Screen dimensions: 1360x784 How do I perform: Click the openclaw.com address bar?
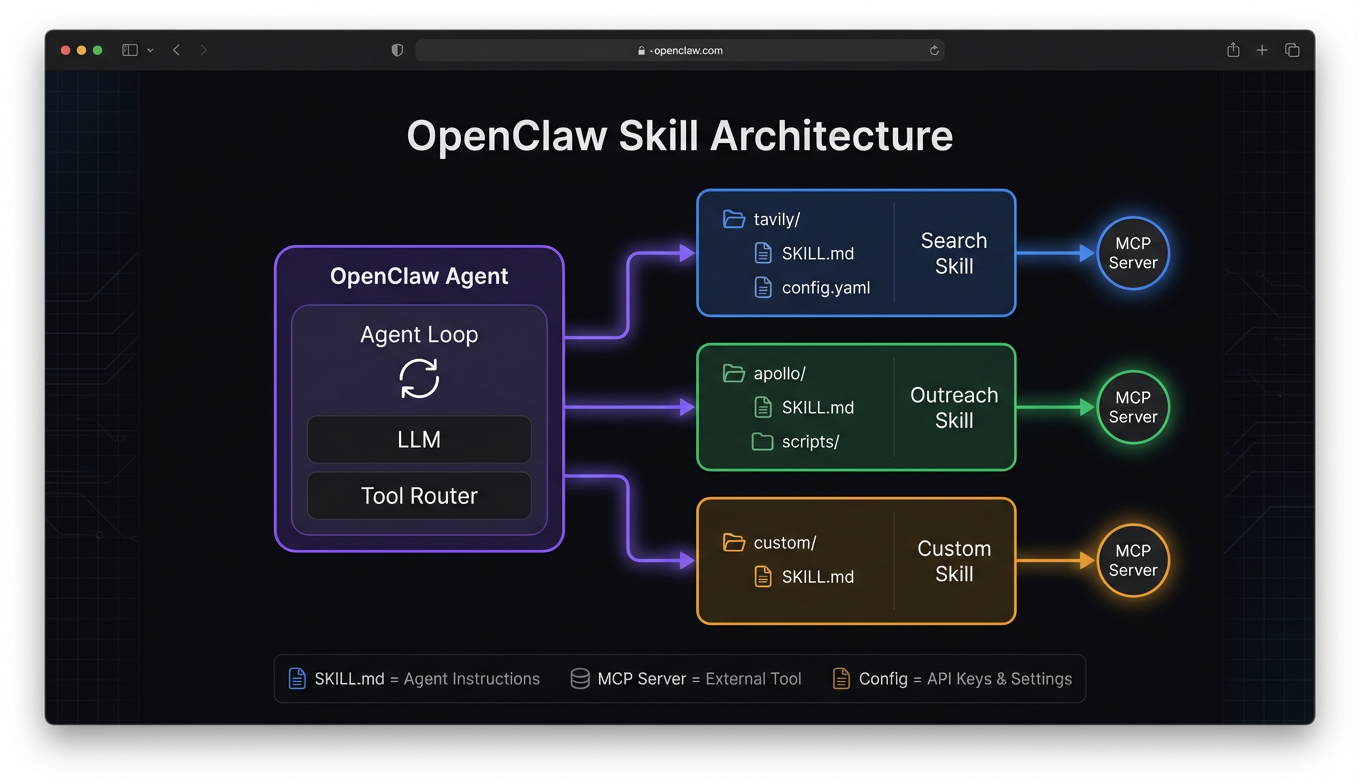point(680,50)
